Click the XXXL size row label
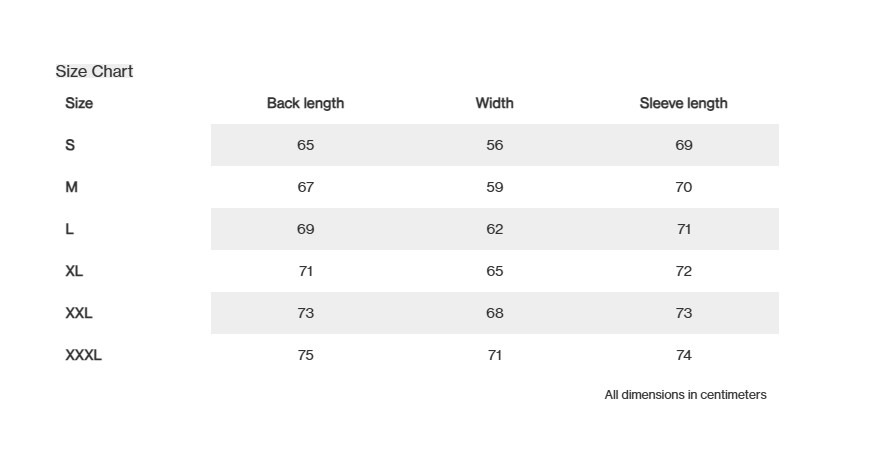Screen dimensions: 894x459 83,355
